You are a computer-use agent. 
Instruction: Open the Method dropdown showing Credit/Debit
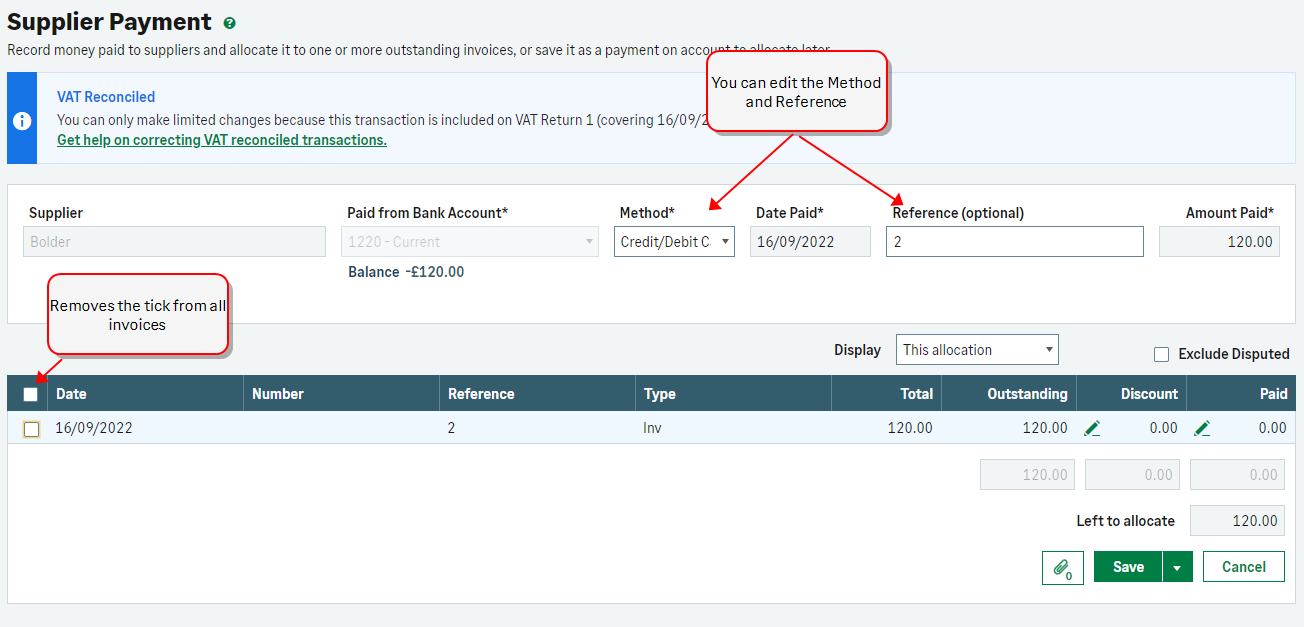(x=674, y=242)
